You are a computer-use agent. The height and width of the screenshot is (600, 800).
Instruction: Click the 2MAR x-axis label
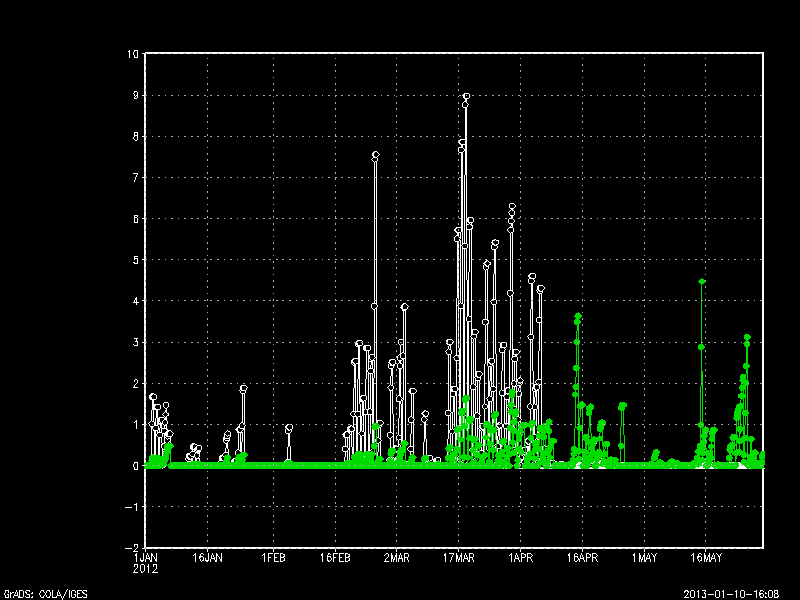tap(396, 558)
